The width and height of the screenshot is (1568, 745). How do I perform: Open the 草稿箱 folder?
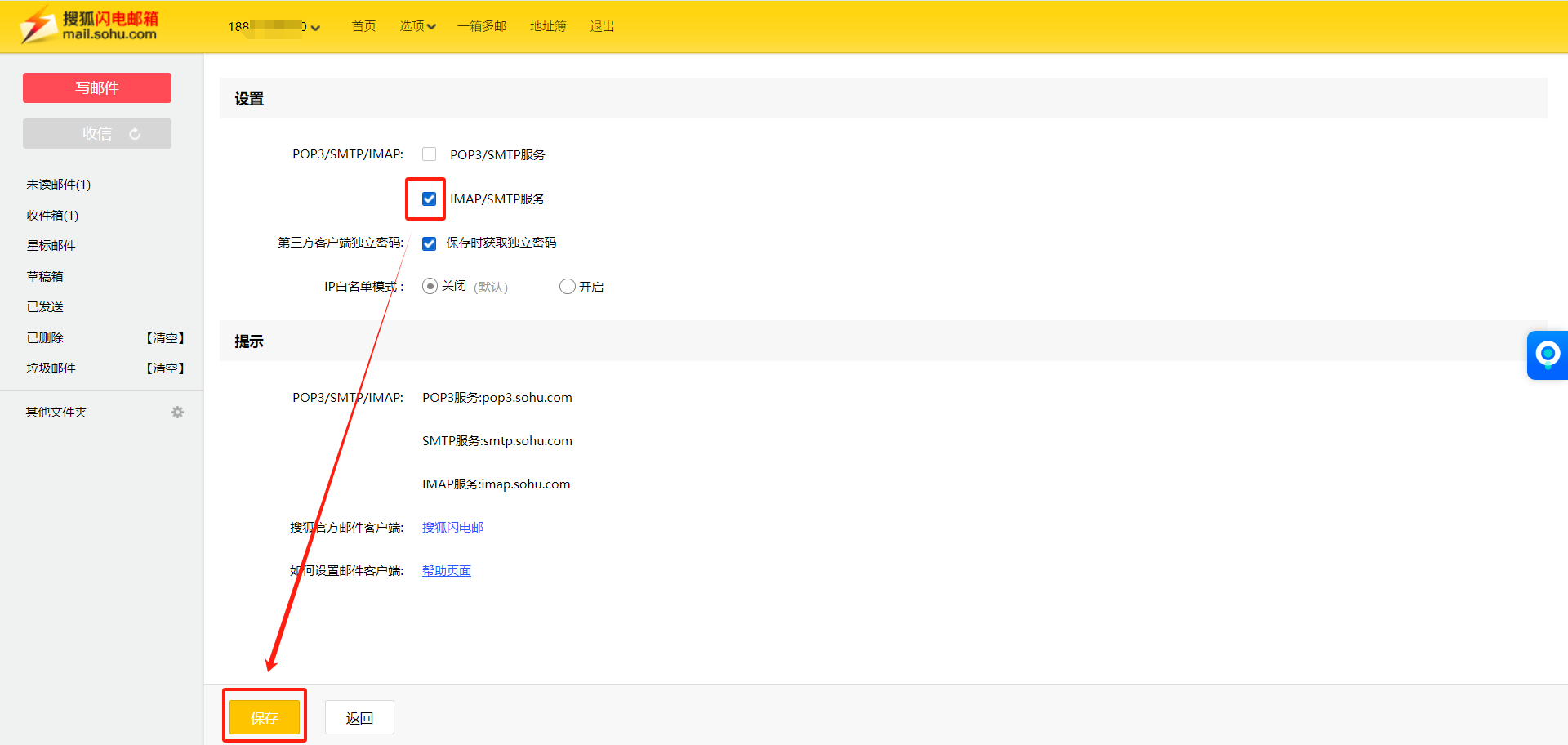click(x=45, y=277)
